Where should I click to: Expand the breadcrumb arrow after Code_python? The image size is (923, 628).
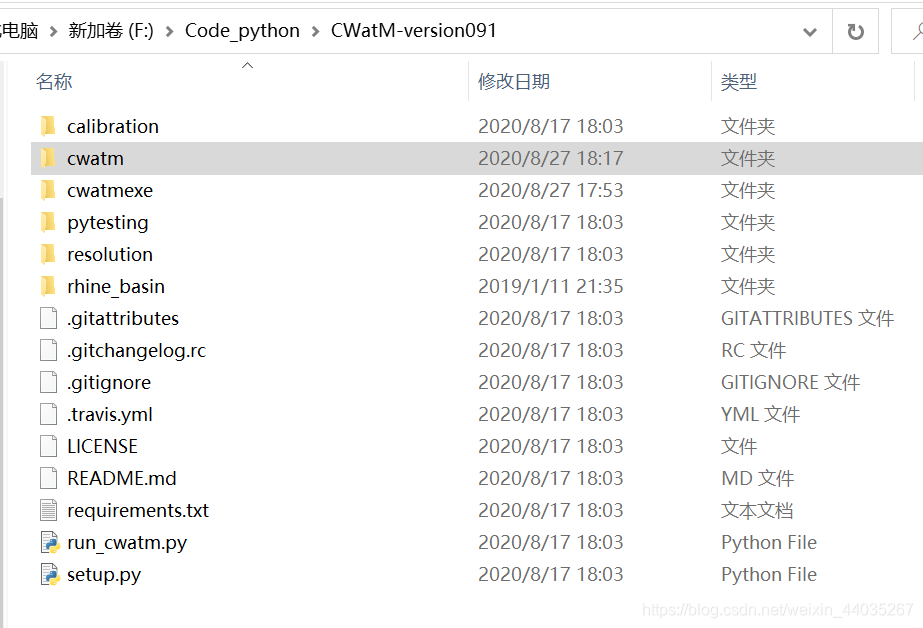[313, 30]
